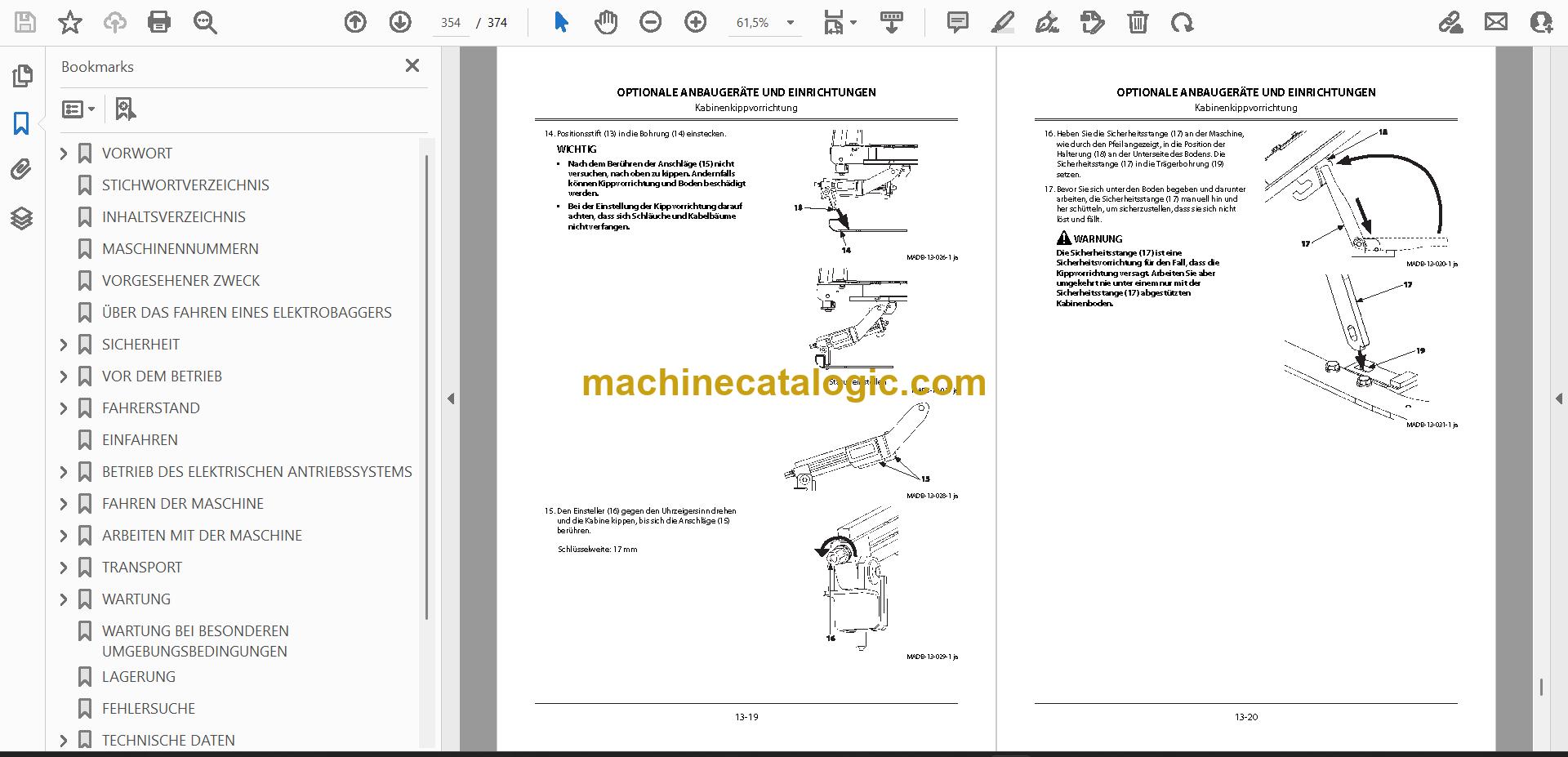Add a sticky note comment
This screenshot has height=757, width=1568.
[x=958, y=22]
